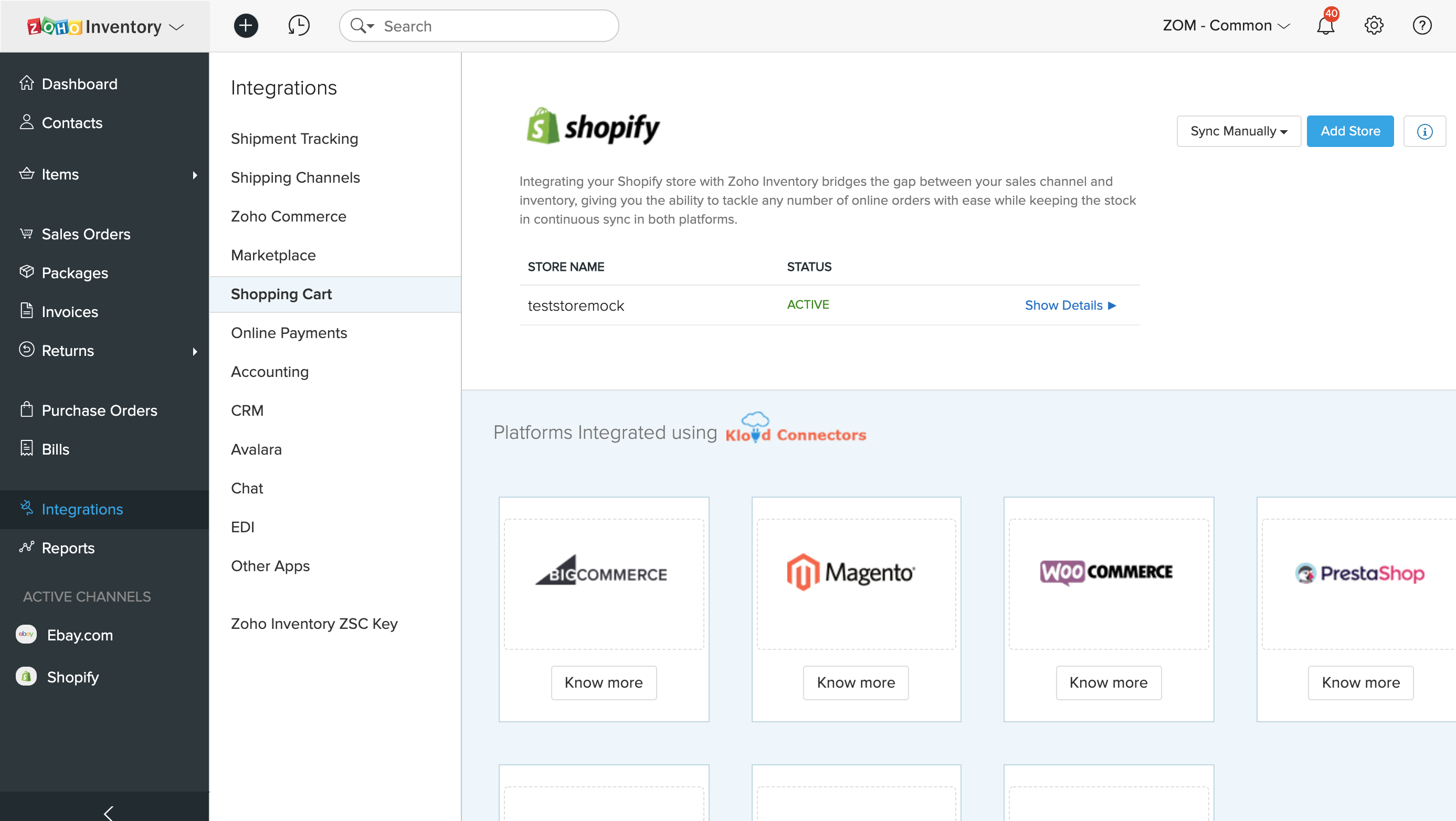The image size is (1456, 821).
Task: Click the Add Store button
Action: coord(1350,131)
